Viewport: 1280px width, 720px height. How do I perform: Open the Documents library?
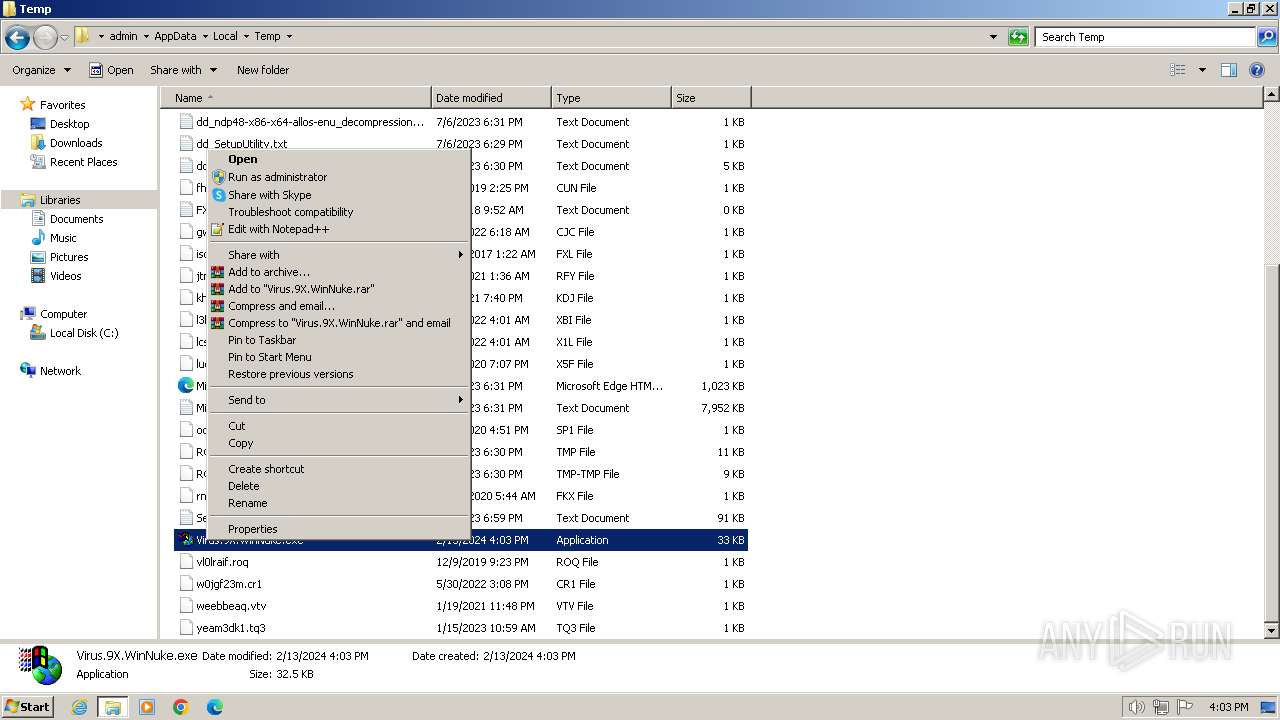pyautogui.click(x=76, y=219)
